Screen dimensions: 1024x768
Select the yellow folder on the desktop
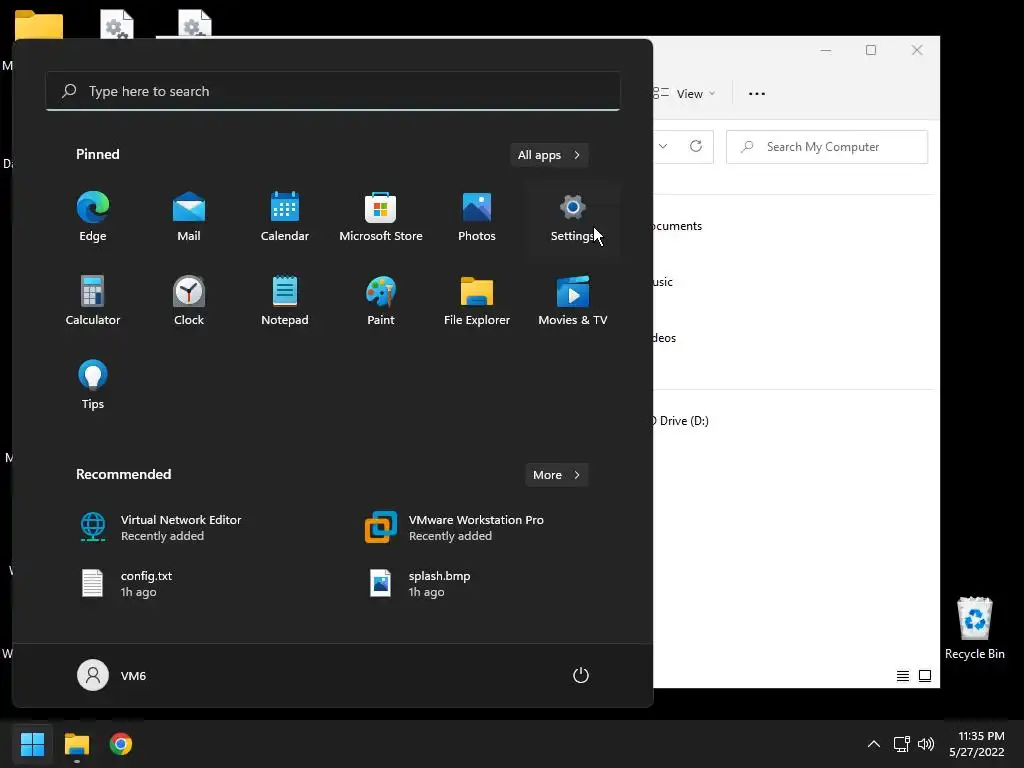pyautogui.click(x=39, y=24)
